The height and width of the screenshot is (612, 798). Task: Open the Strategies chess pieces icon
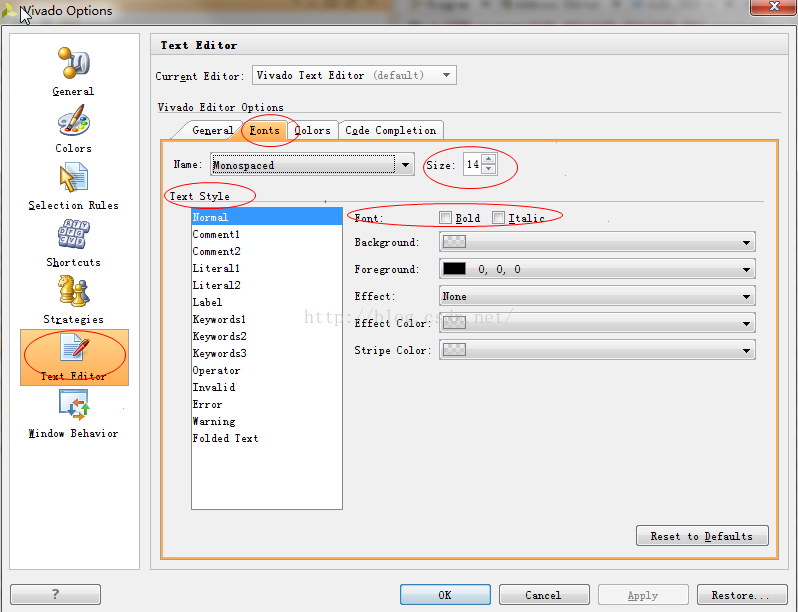(73, 291)
